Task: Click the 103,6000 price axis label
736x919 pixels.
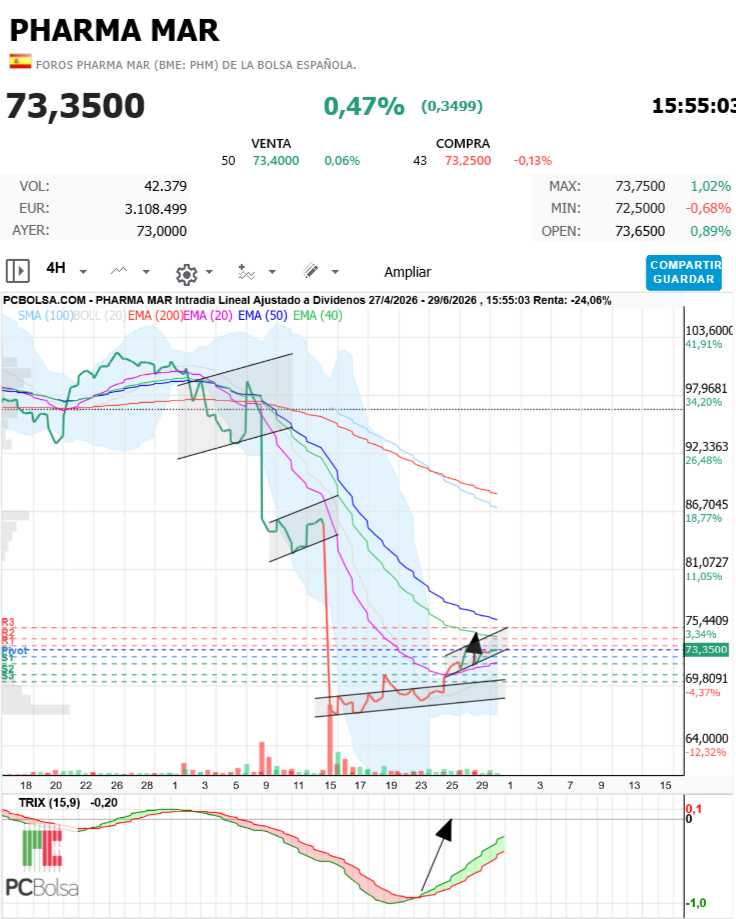Action: click(709, 331)
